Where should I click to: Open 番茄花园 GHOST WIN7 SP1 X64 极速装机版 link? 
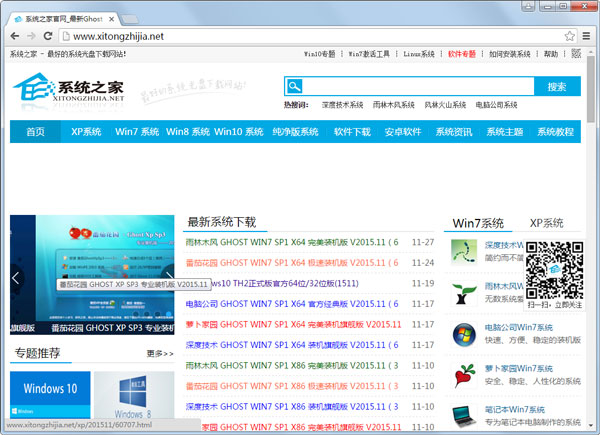[292, 263]
